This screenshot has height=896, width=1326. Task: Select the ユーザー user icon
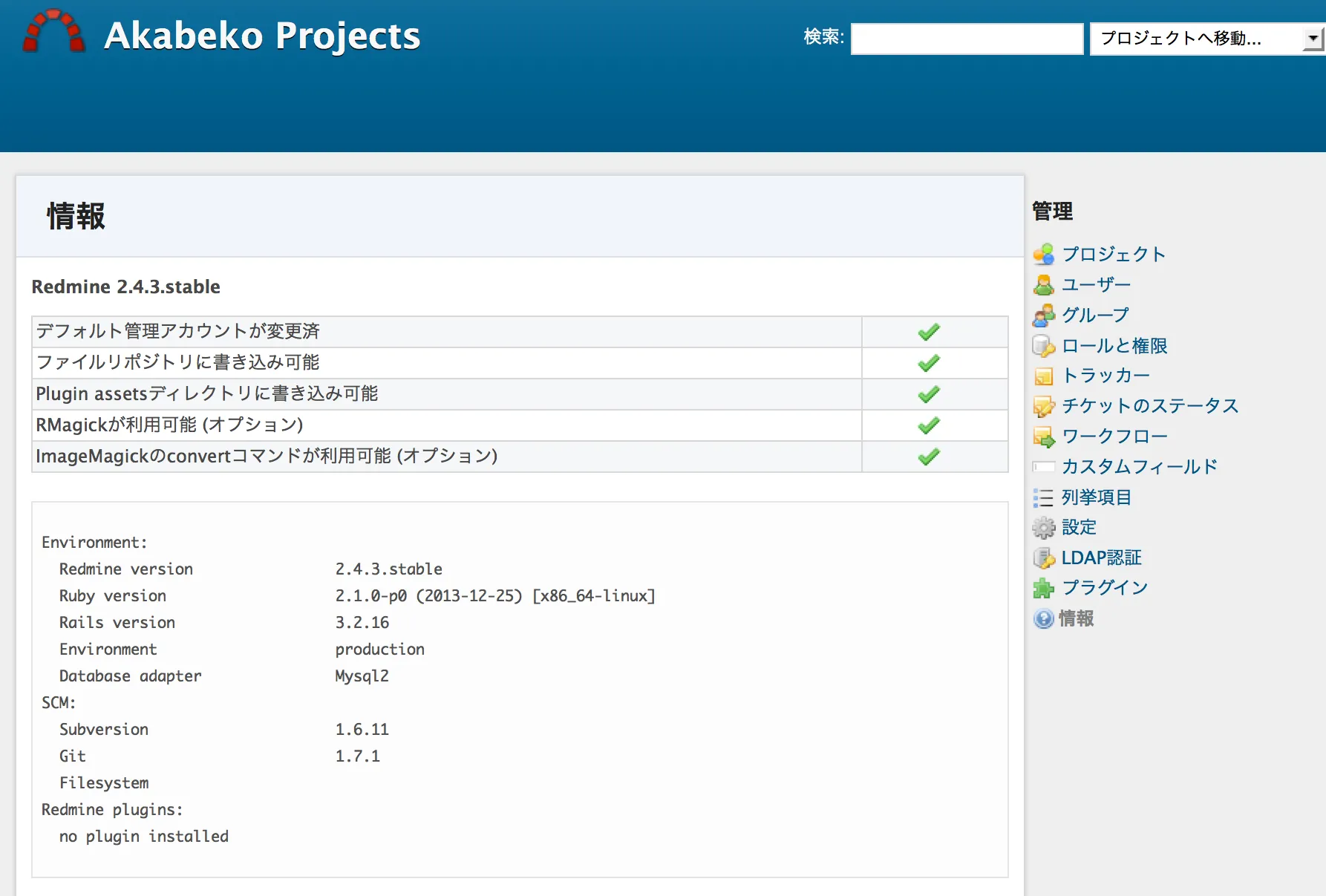[x=1045, y=284]
